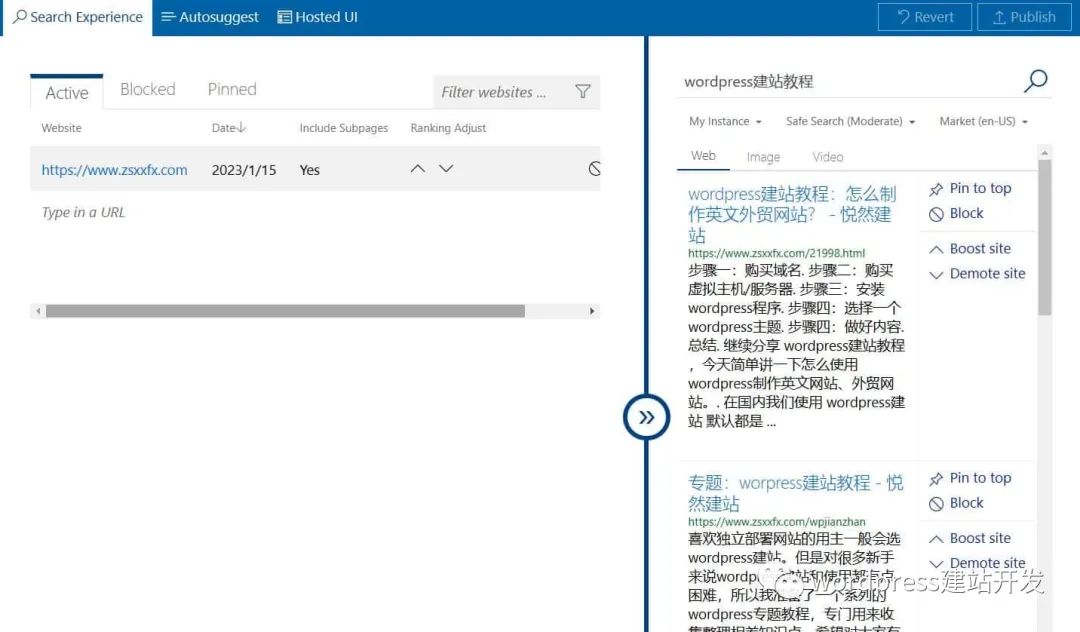This screenshot has height=632, width=1080.
Task: Boost site for the wpjianzhan result
Action: point(970,538)
